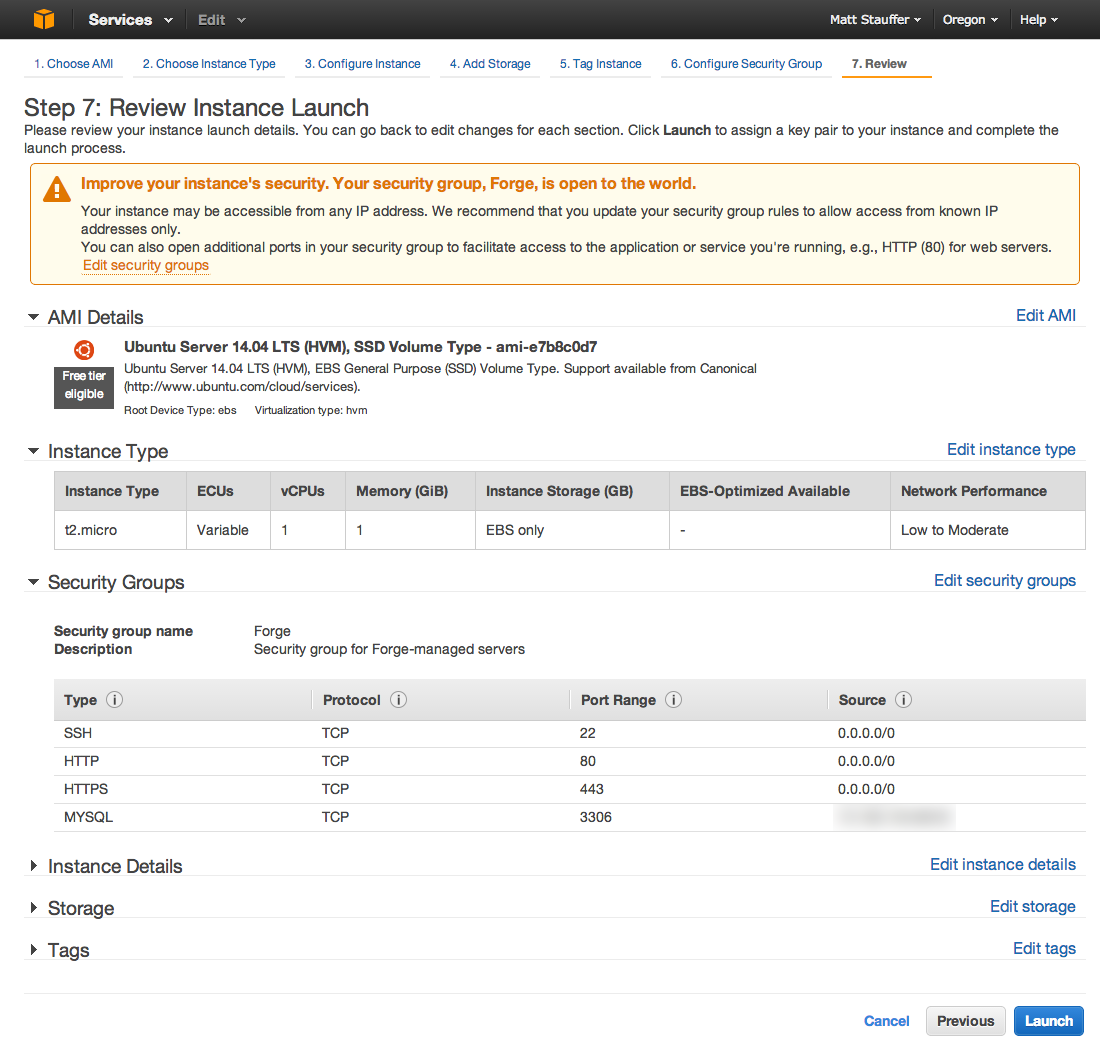Click Edit security groups link beside Security Groups heading
Screen dimensions: 1100x1048
(1005, 581)
